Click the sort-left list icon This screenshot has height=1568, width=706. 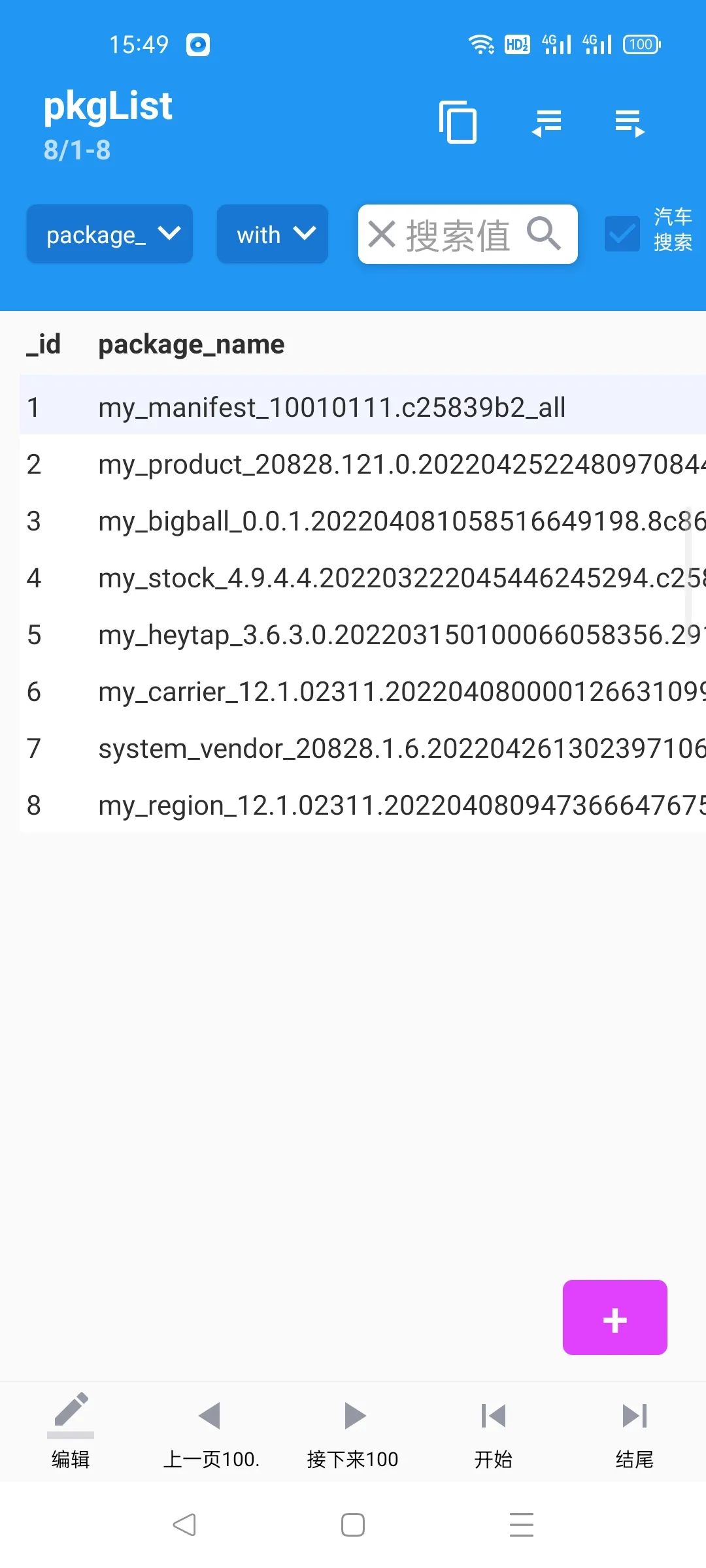tap(547, 122)
